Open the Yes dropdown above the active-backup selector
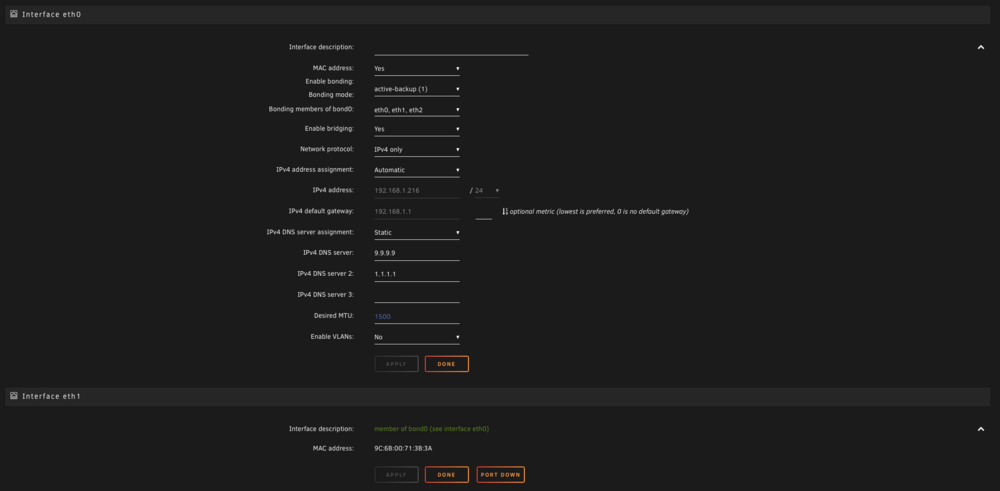Image resolution: width=1000 pixels, height=491 pixels. tap(416, 68)
